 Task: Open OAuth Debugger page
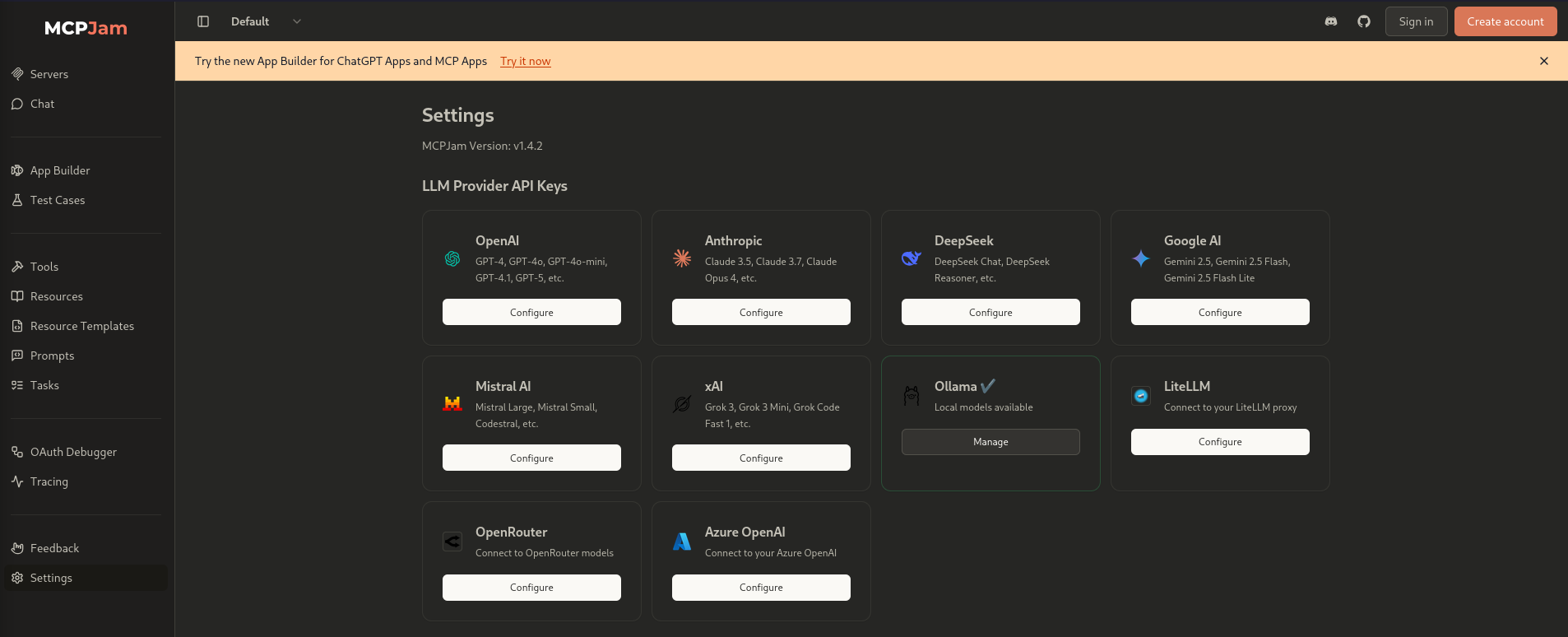point(86,452)
